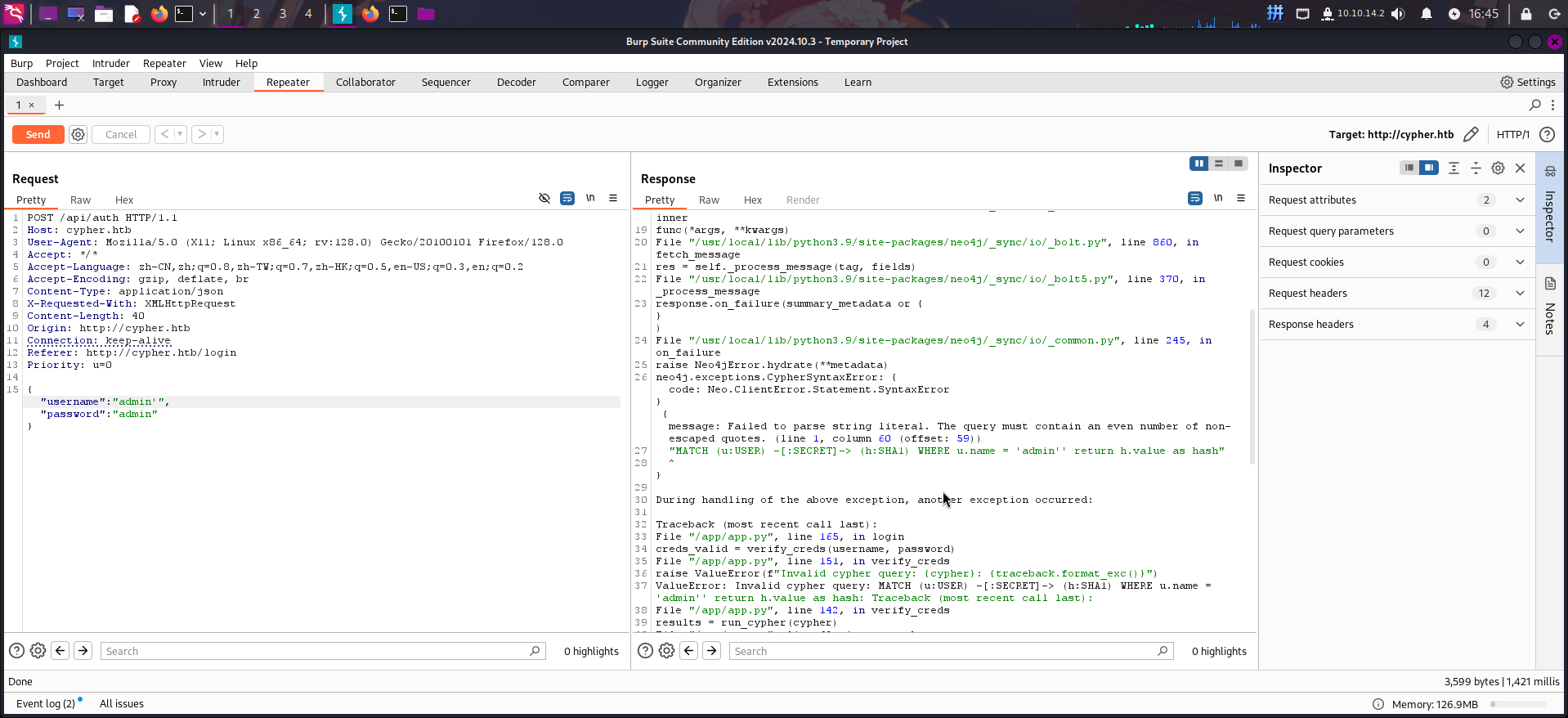Select combined tabbed request/response layout
The width and height of the screenshot is (1568, 718).
(x=1239, y=164)
